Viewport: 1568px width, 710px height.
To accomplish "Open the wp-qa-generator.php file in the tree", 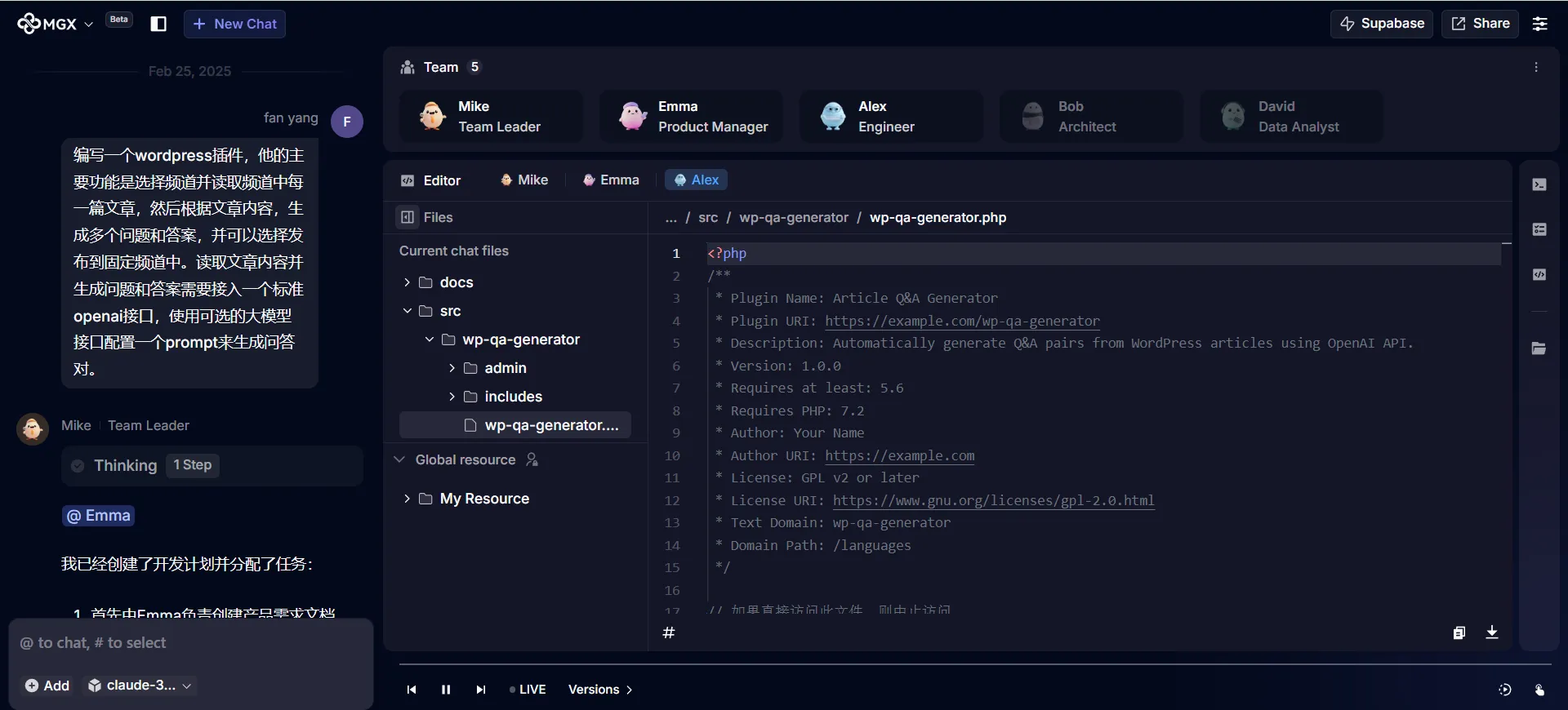I will point(515,425).
